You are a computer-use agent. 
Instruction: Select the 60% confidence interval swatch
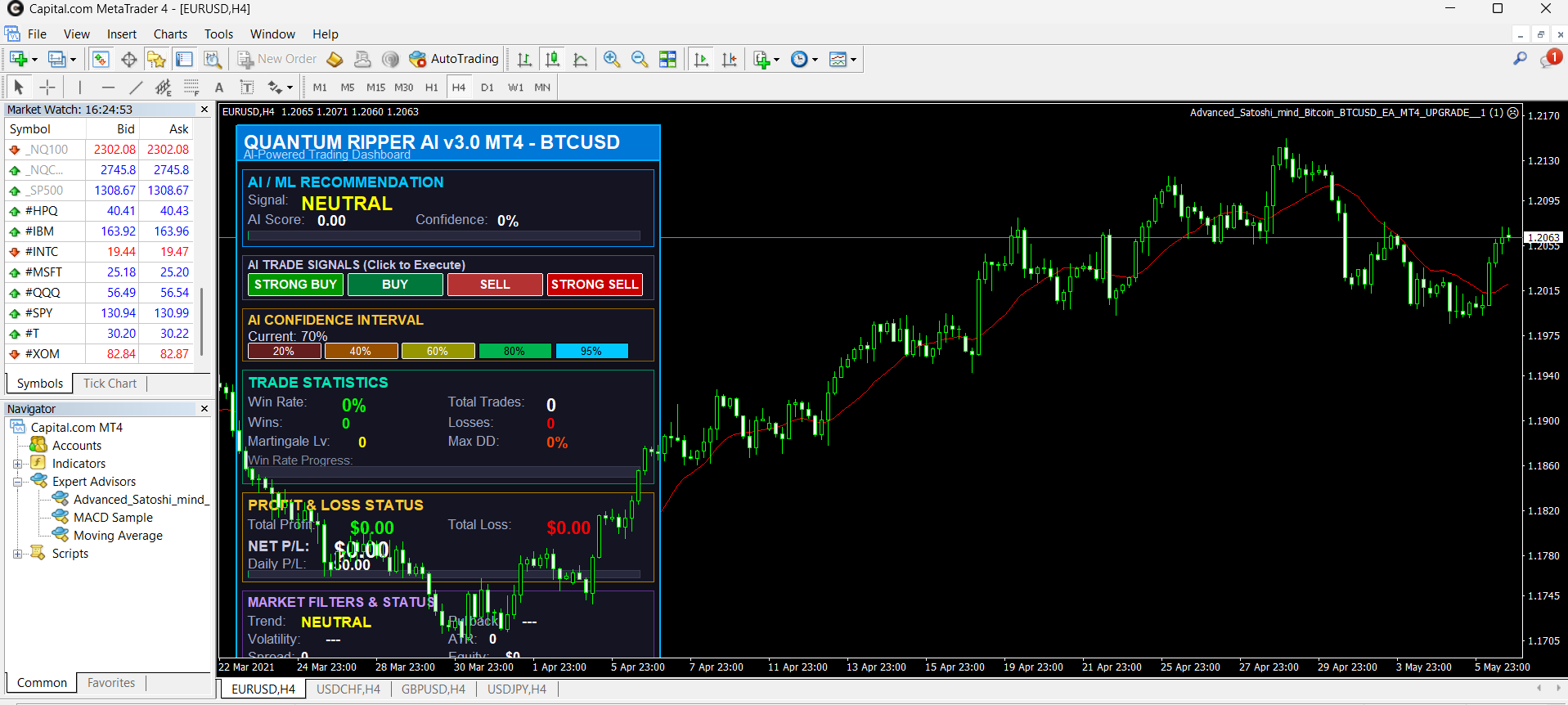tap(438, 351)
